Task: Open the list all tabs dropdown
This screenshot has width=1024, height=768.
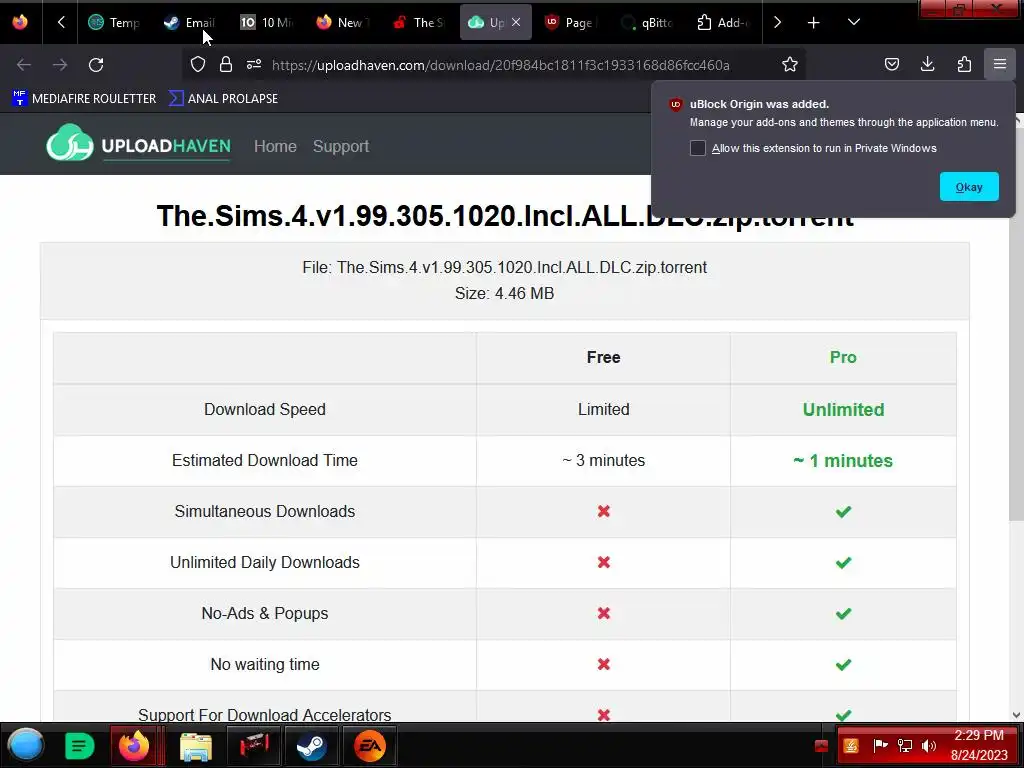Action: pos(854,22)
